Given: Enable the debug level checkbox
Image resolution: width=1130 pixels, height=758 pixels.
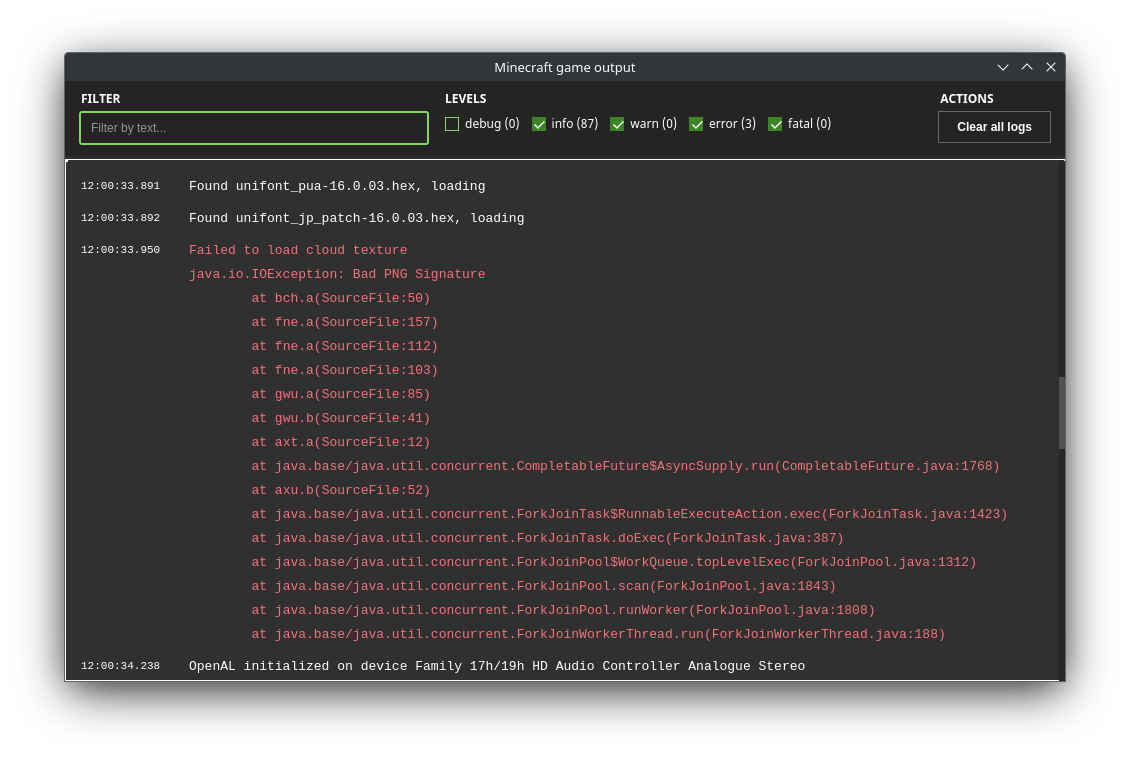Looking at the screenshot, I should pyautogui.click(x=452, y=124).
